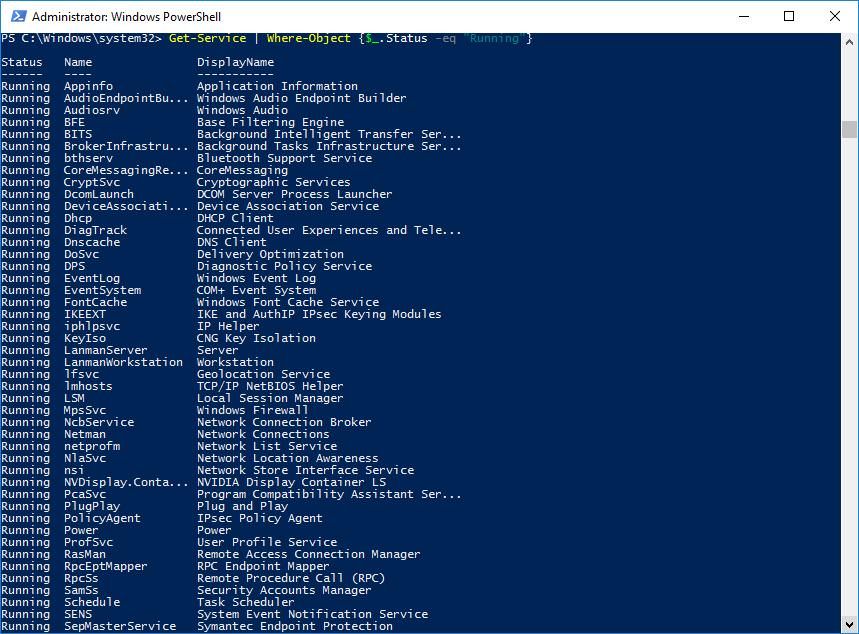
Task: Click the scrollbar up arrow
Action: 850,40
